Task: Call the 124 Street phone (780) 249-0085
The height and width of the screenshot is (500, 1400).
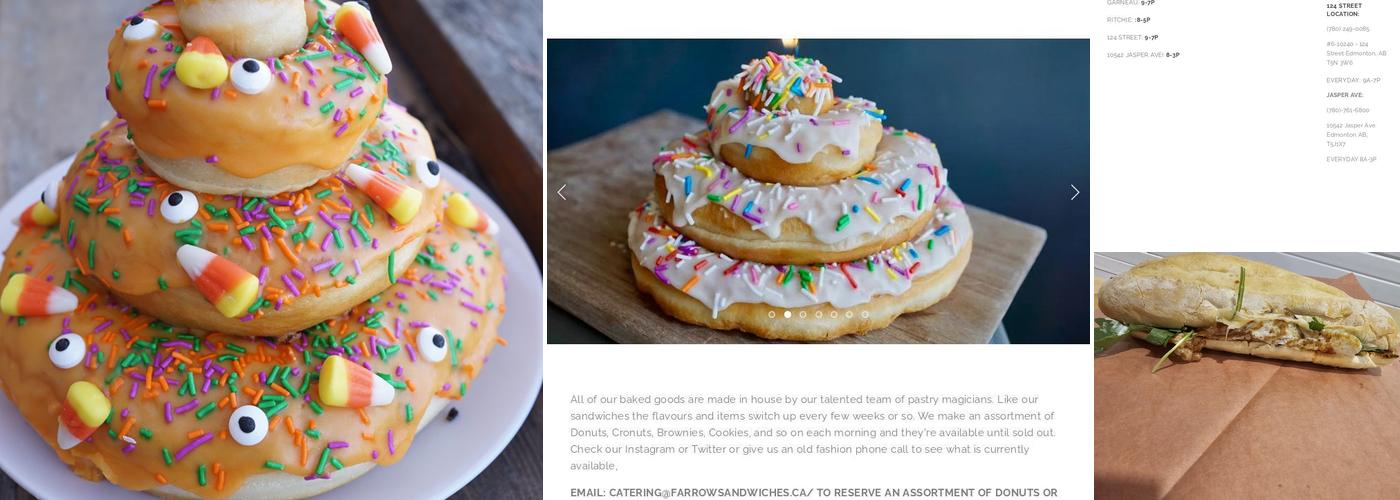Action: coord(1348,29)
